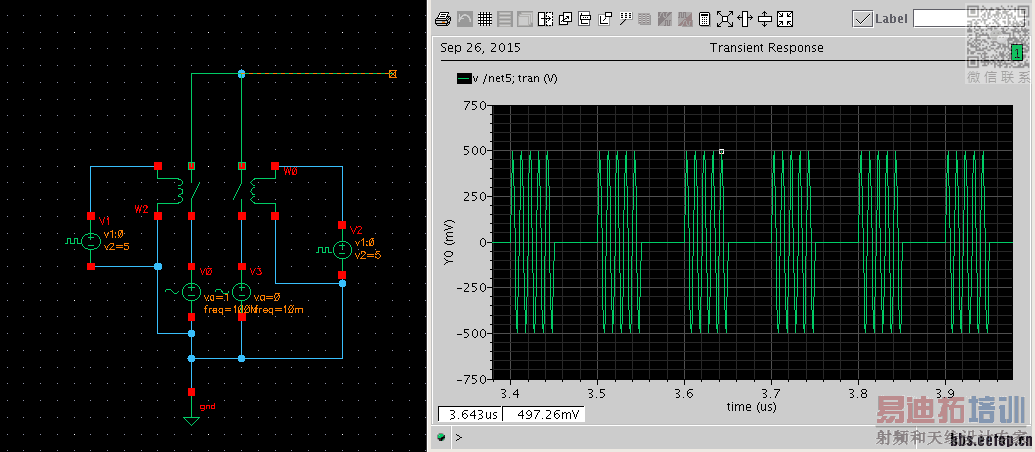Click the marker point on waveform peak
The height and width of the screenshot is (452, 1035).
coord(721,152)
